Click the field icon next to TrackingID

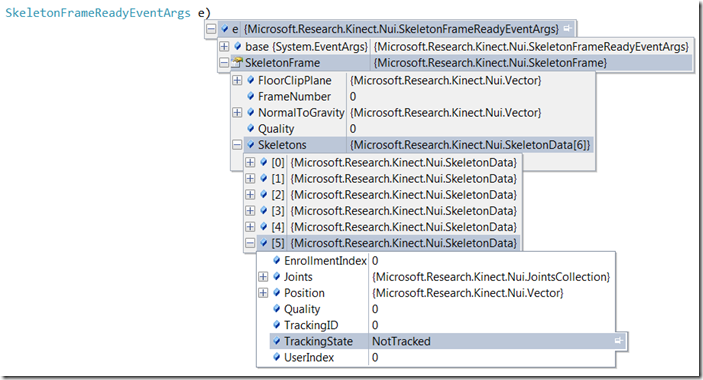277,325
